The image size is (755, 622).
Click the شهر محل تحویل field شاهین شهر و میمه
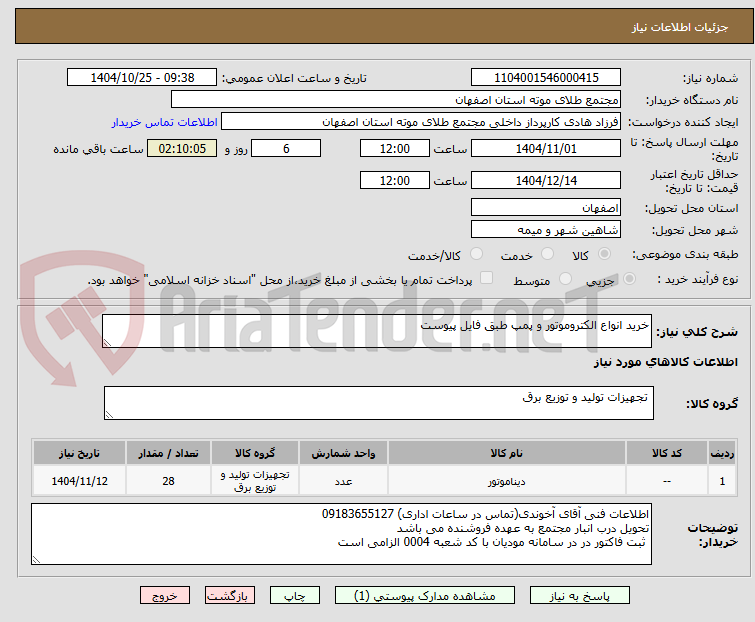tap(546, 230)
